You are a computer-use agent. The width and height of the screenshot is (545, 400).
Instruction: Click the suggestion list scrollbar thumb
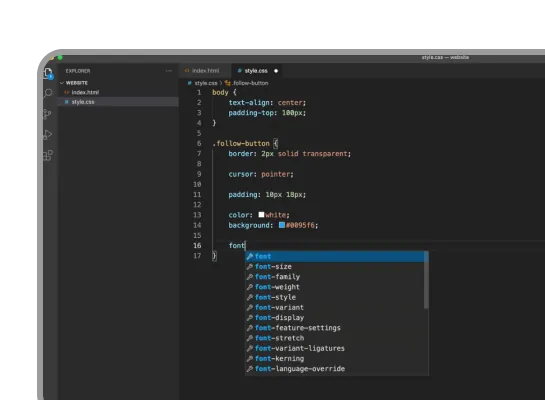[x=426, y=280]
